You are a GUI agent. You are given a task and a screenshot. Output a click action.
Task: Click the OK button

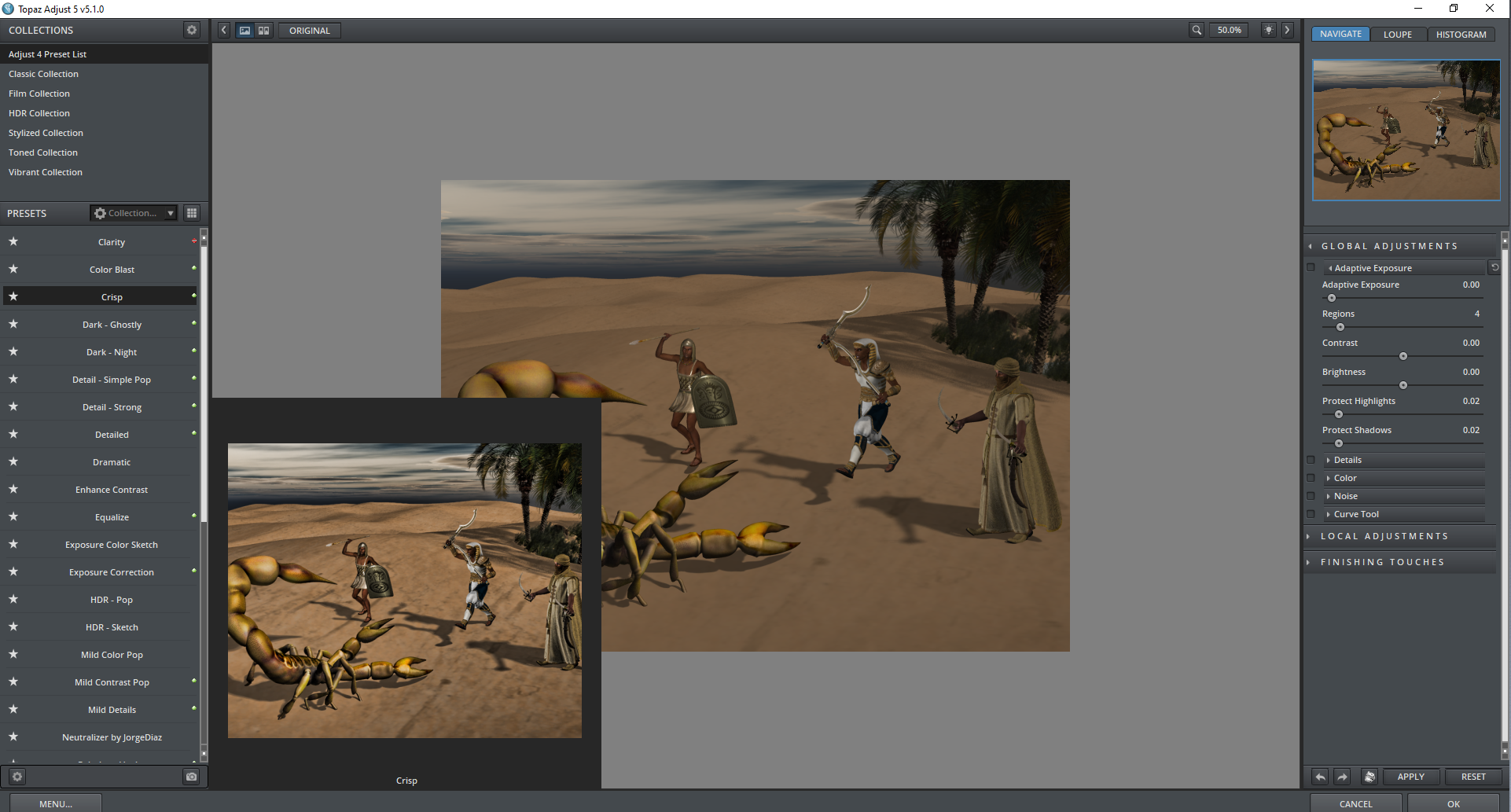coord(1454,803)
